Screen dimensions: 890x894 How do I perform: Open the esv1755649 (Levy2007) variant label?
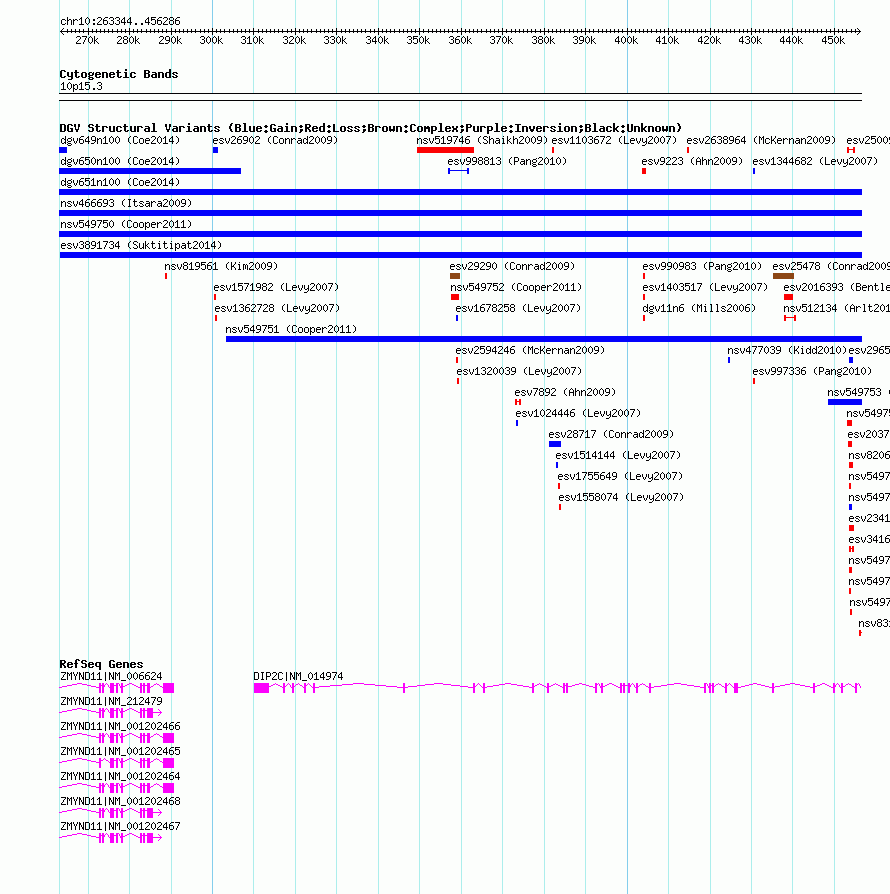(620, 477)
